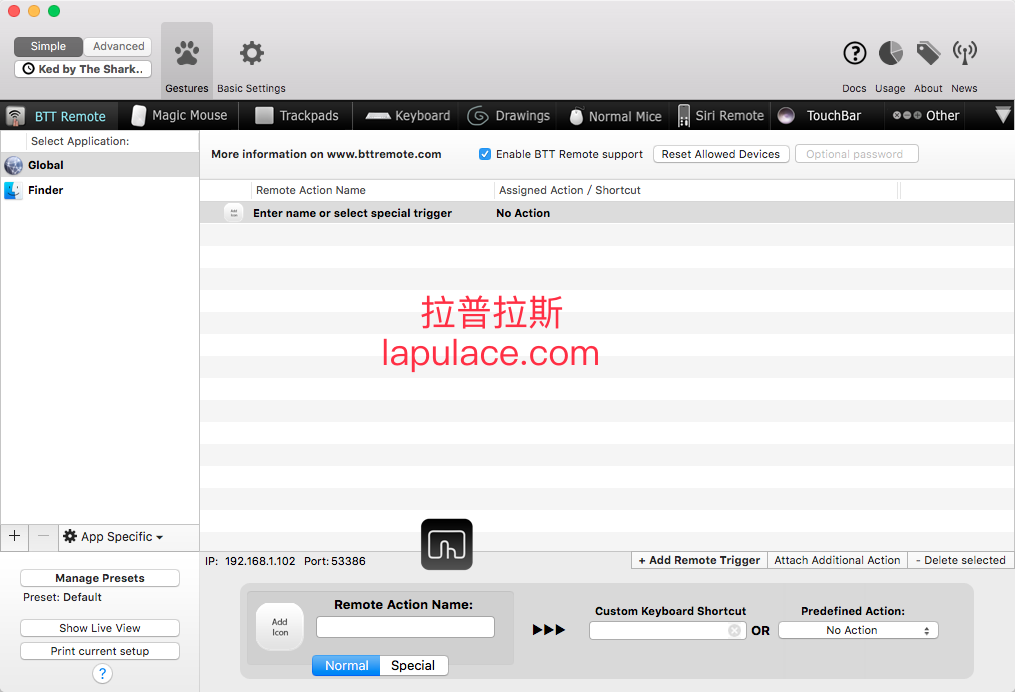1015x692 pixels.
Task: Switch to the Magic Mouse tab
Action: coord(179,116)
